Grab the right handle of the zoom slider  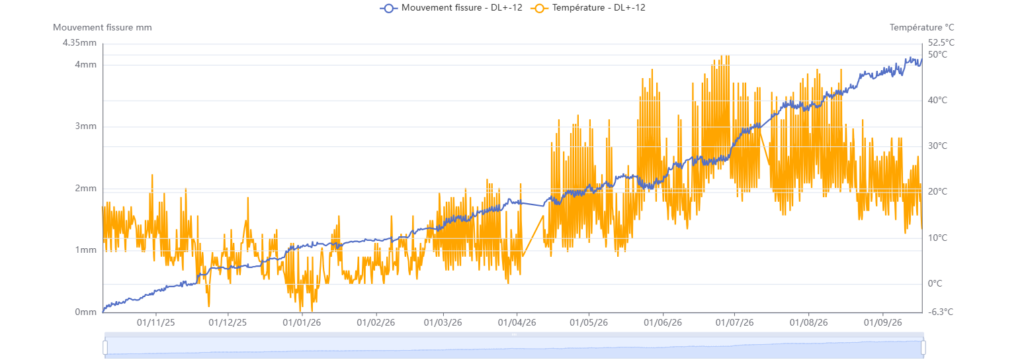click(923, 348)
